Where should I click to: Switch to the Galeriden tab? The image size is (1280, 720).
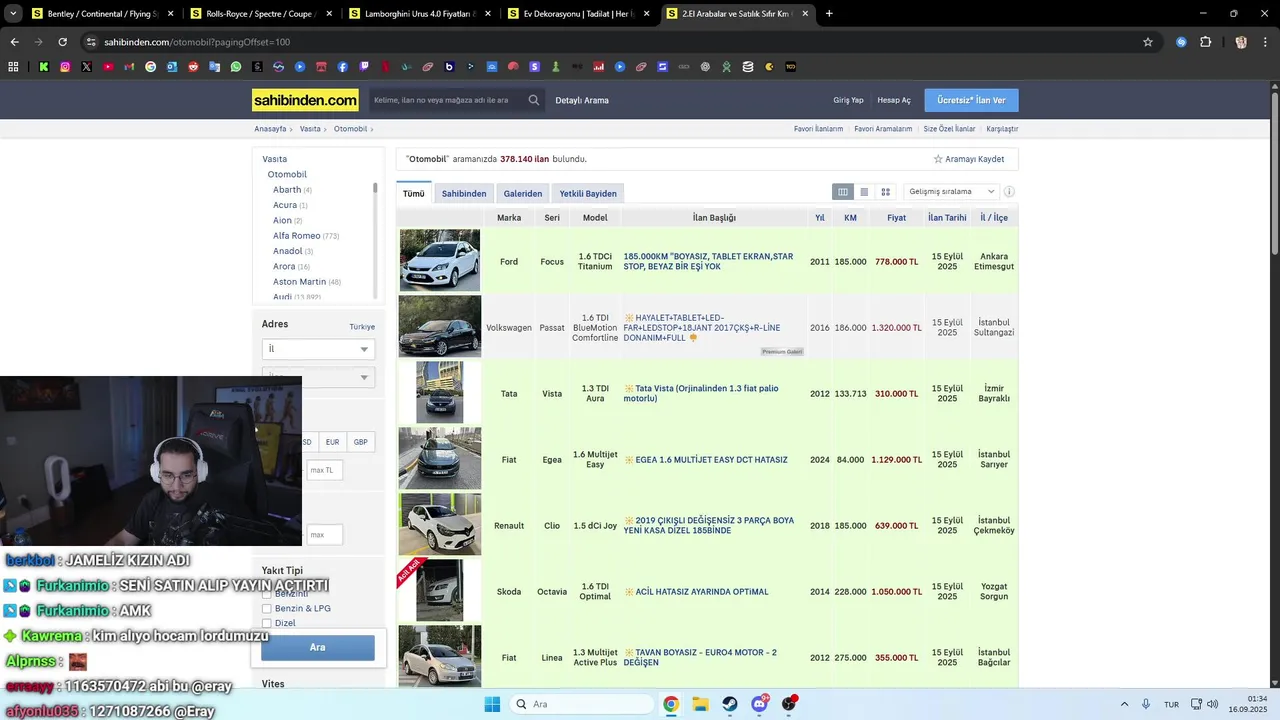(523, 194)
